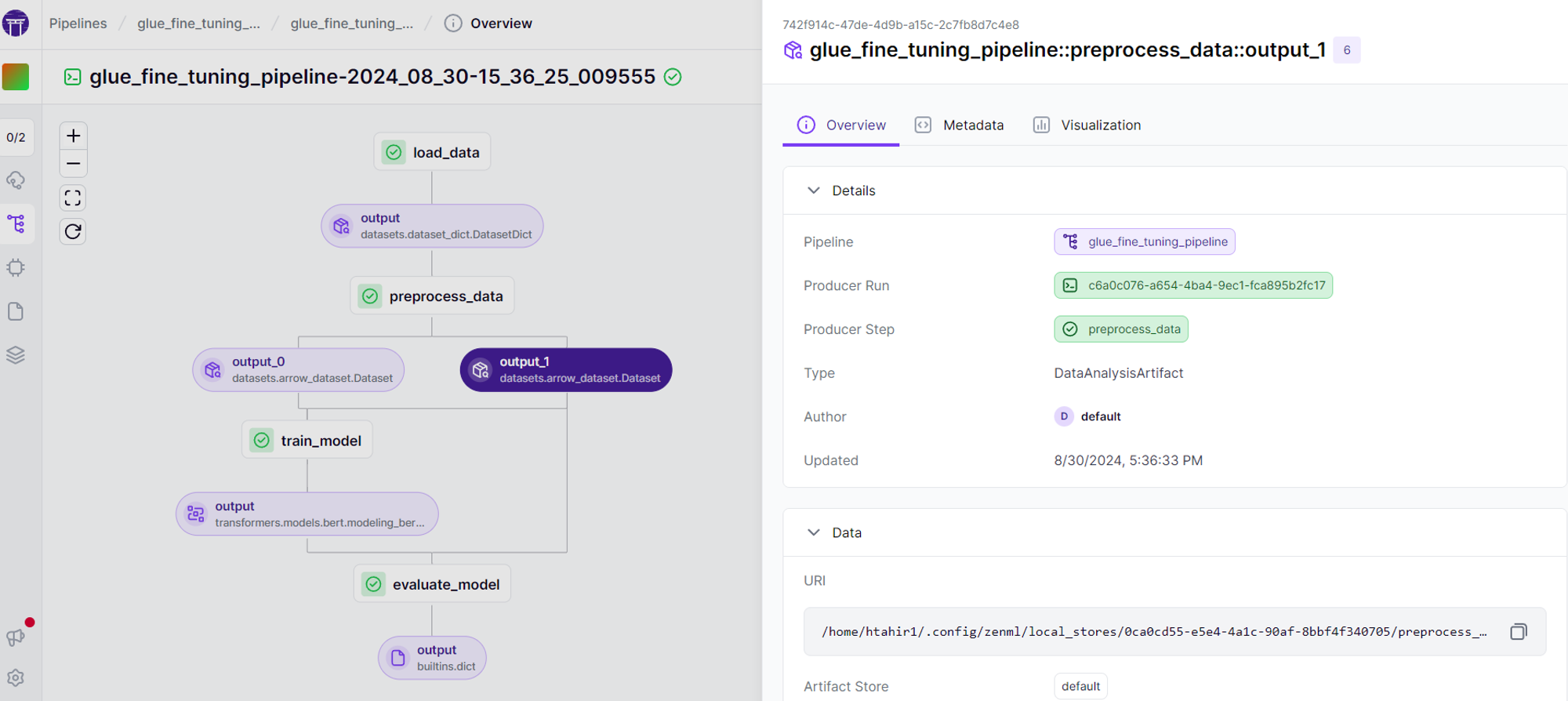1568x701 pixels.
Task: Click the colorful workspace avatar square
Action: click(16, 77)
